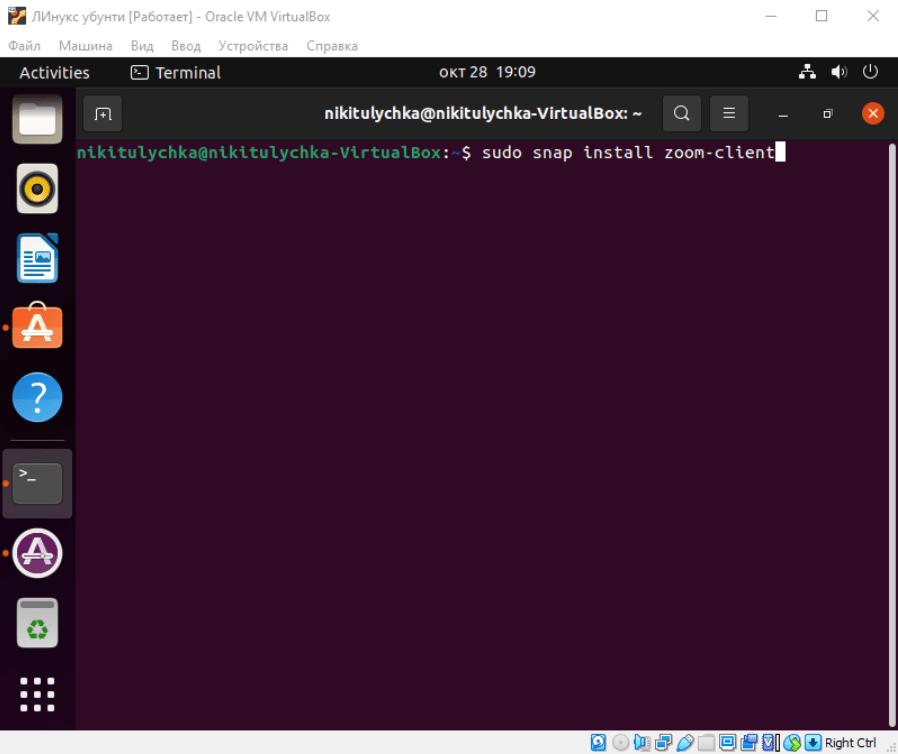Open the Trash in dock
The image size is (898, 754).
tap(37, 623)
